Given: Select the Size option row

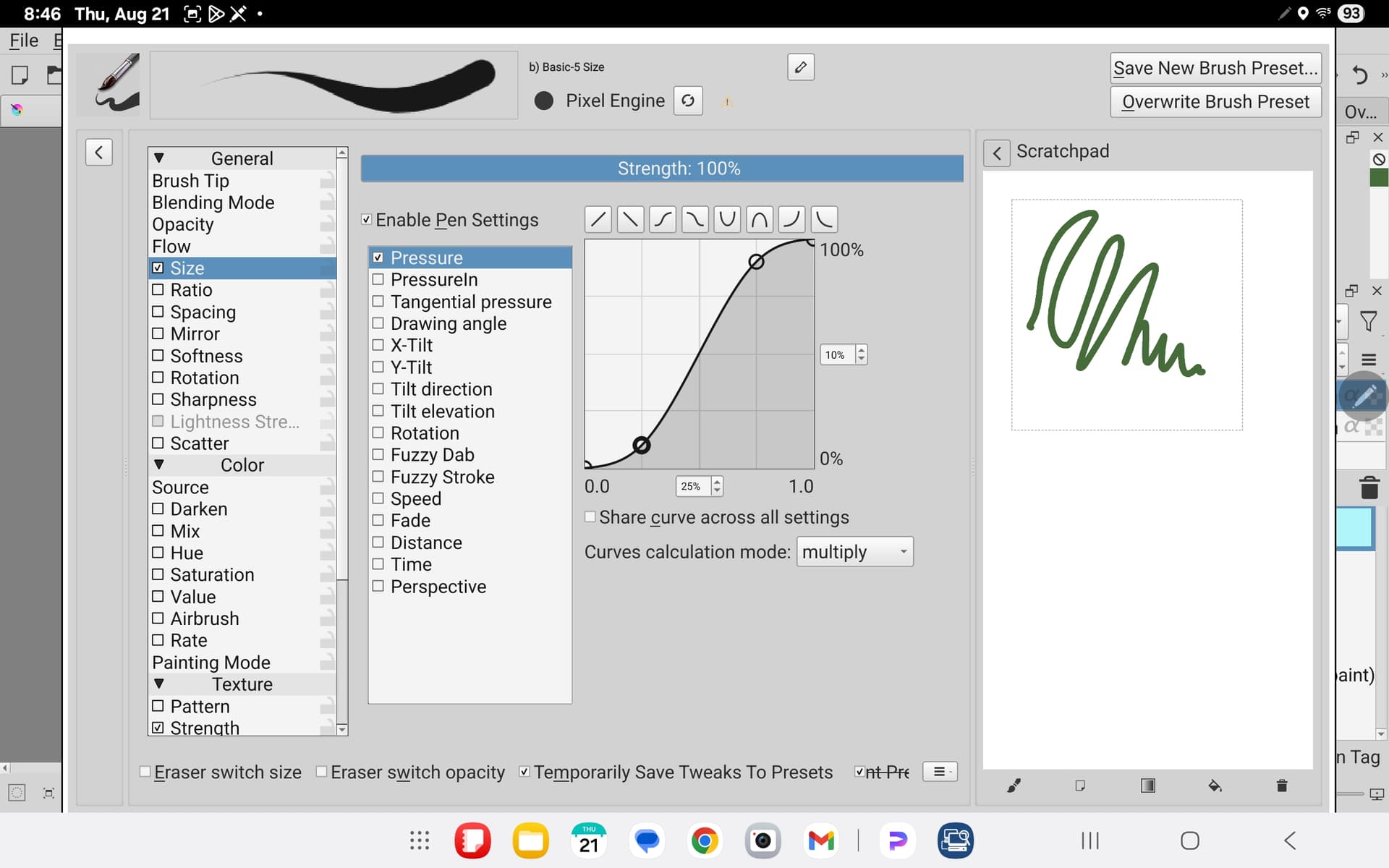Looking at the screenshot, I should (x=242, y=268).
